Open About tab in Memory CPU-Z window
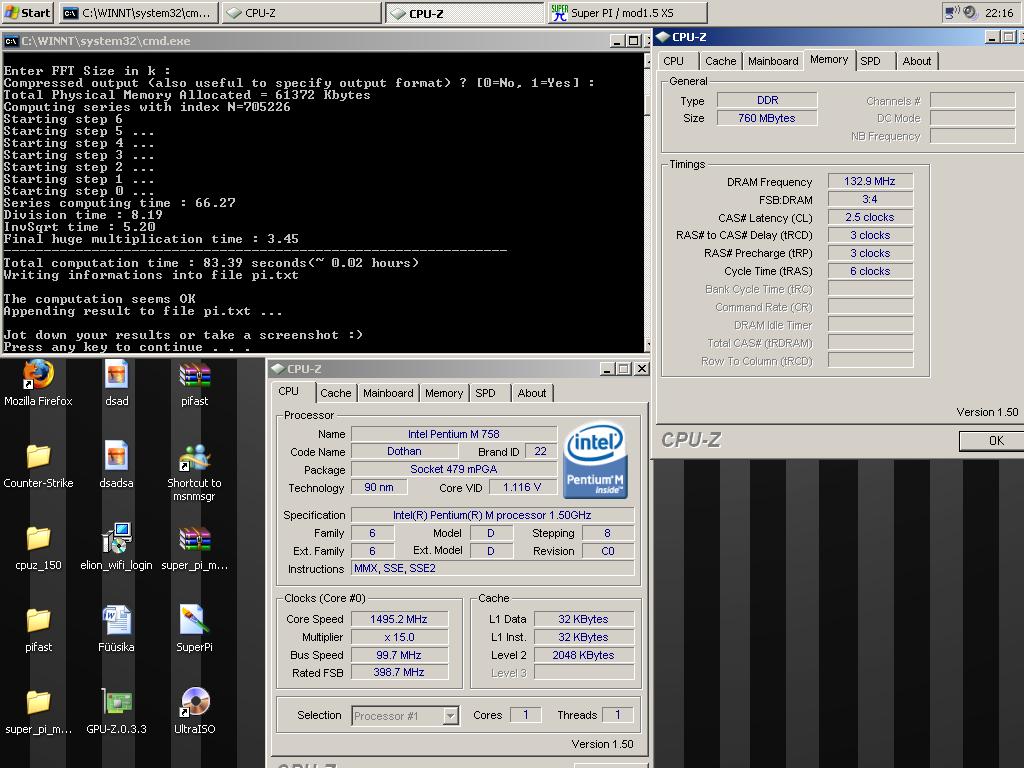The width and height of the screenshot is (1024, 768). (917, 61)
